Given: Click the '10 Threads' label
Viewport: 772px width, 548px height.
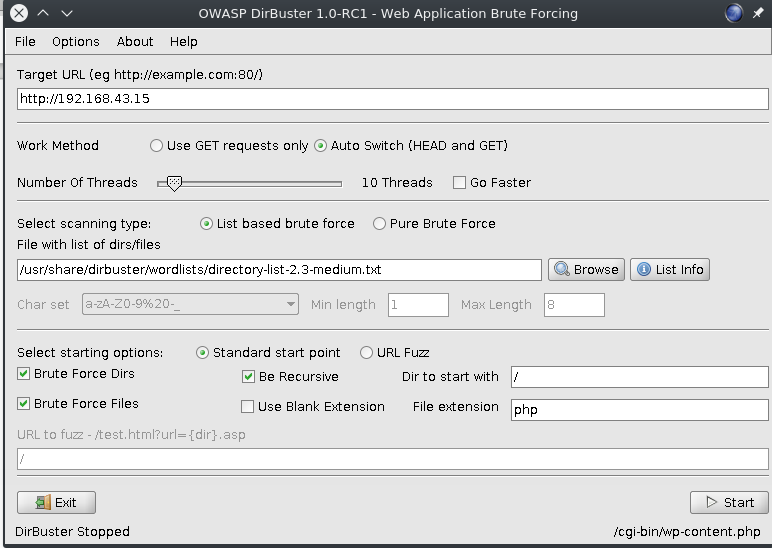Looking at the screenshot, I should coord(397,183).
